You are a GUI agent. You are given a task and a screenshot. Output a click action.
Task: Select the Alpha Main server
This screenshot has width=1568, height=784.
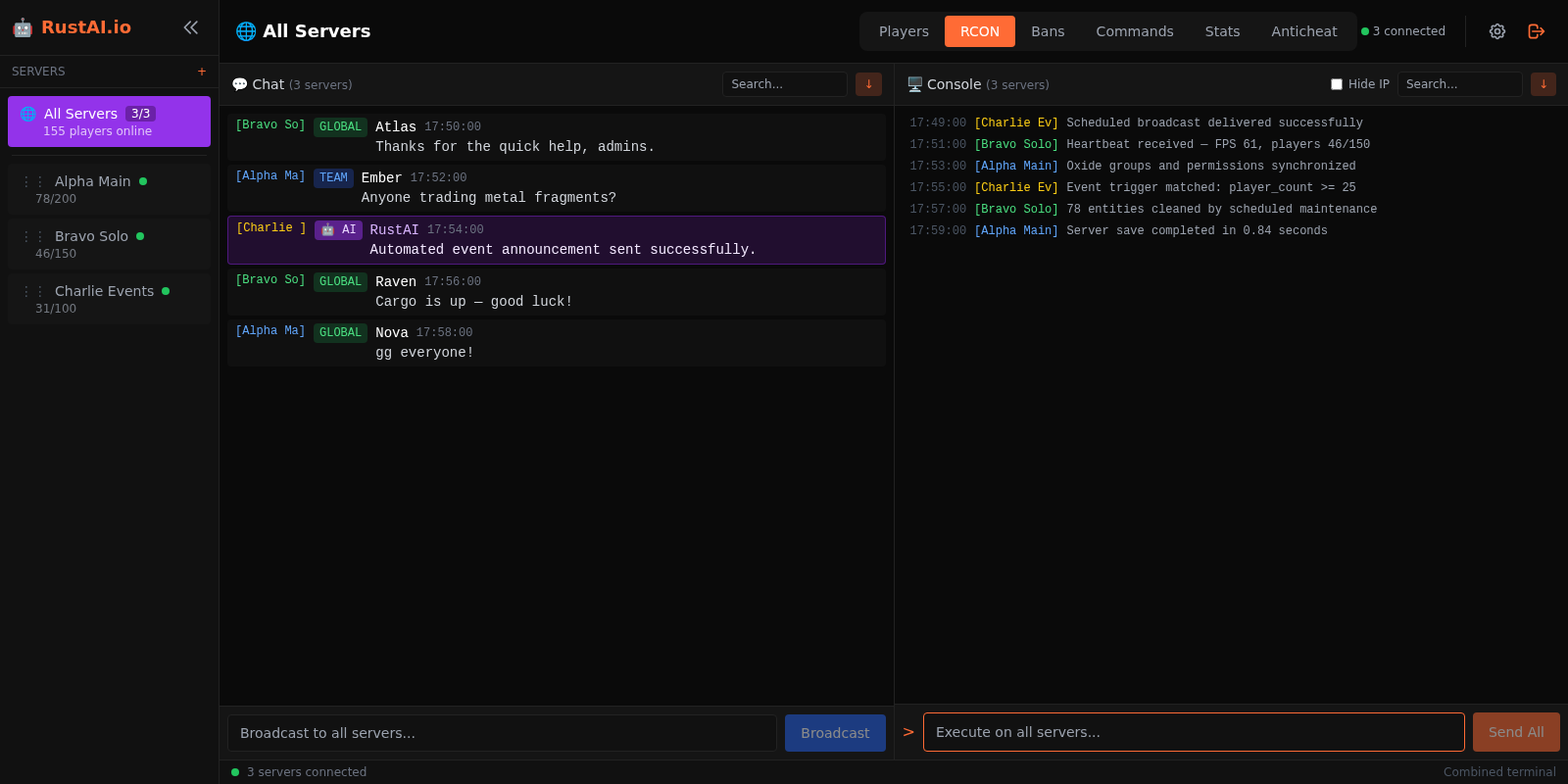(x=109, y=189)
